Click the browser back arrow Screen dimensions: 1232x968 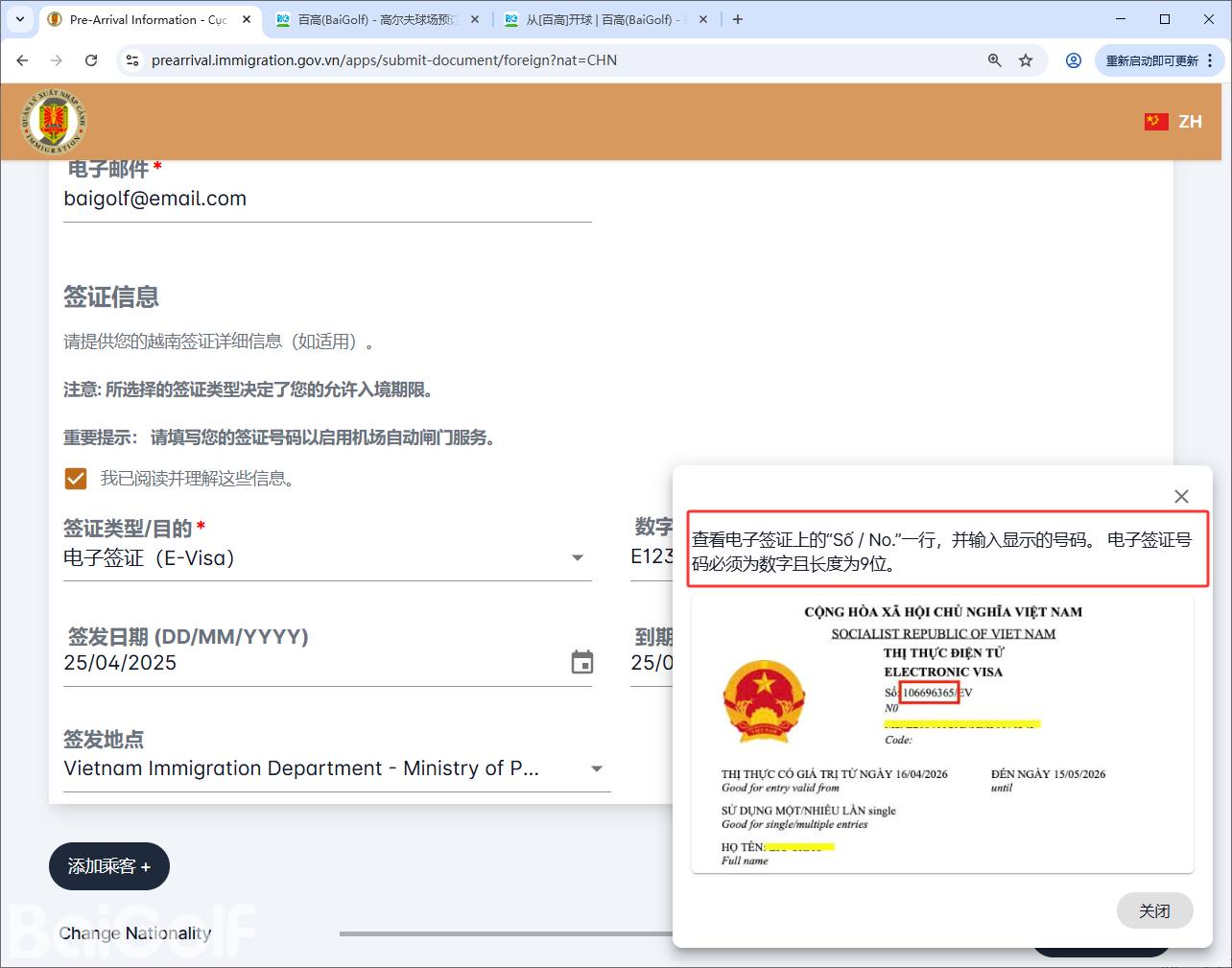[x=22, y=60]
